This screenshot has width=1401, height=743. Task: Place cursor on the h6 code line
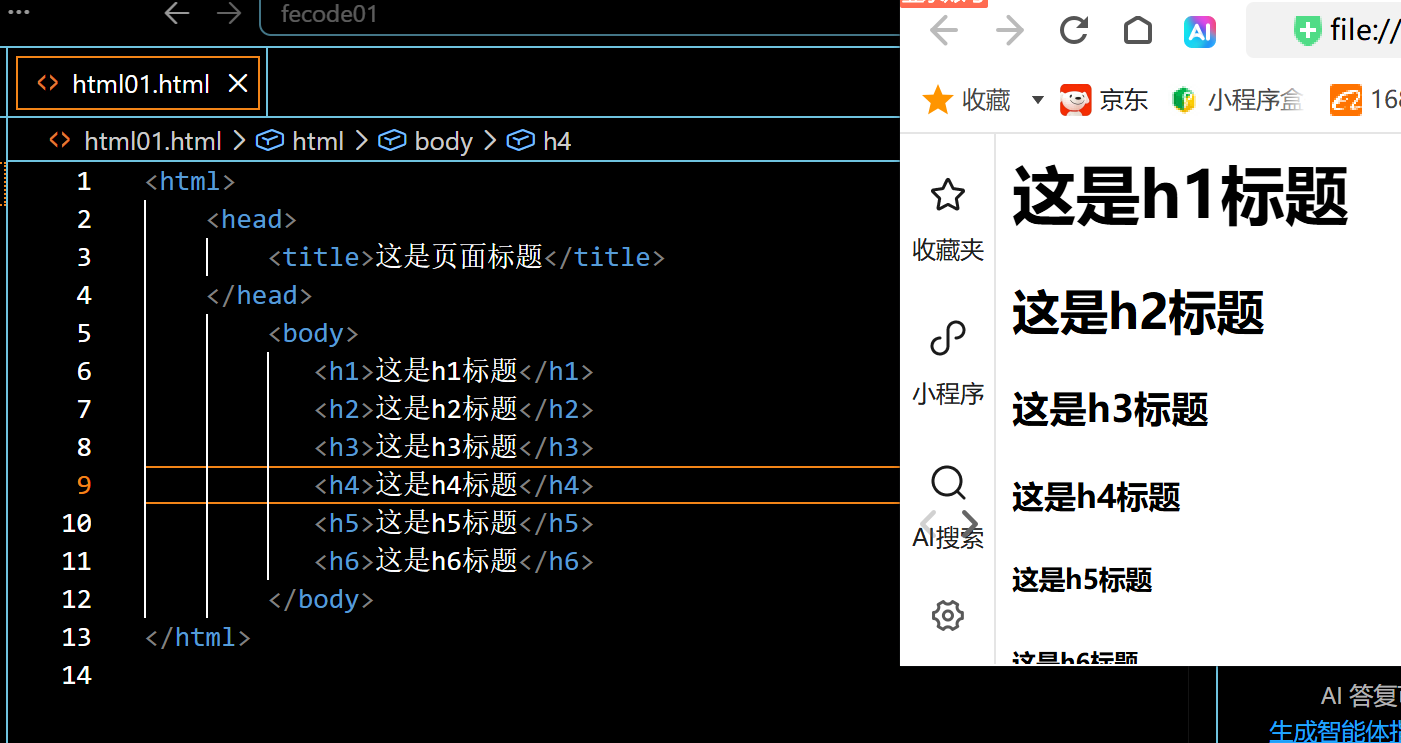click(x=454, y=561)
